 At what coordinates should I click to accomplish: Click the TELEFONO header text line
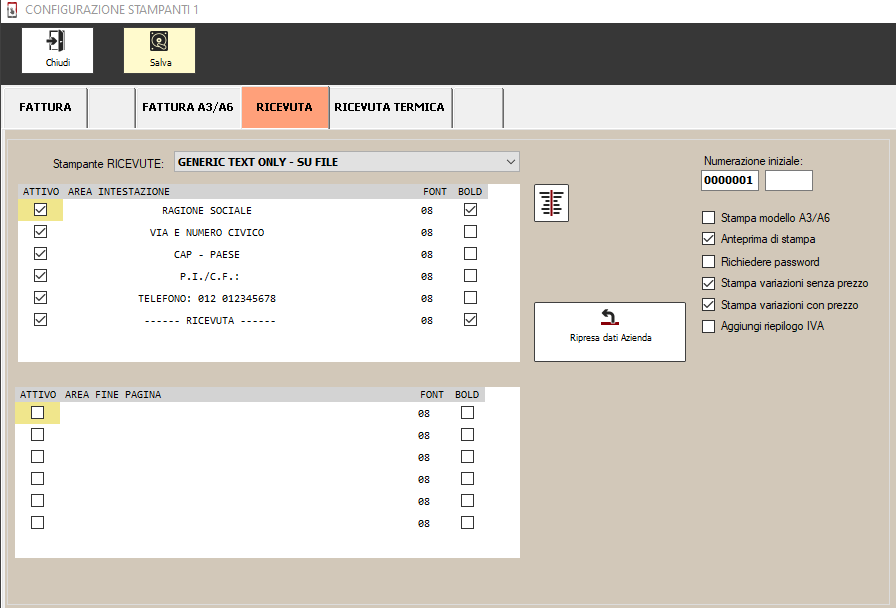point(207,299)
